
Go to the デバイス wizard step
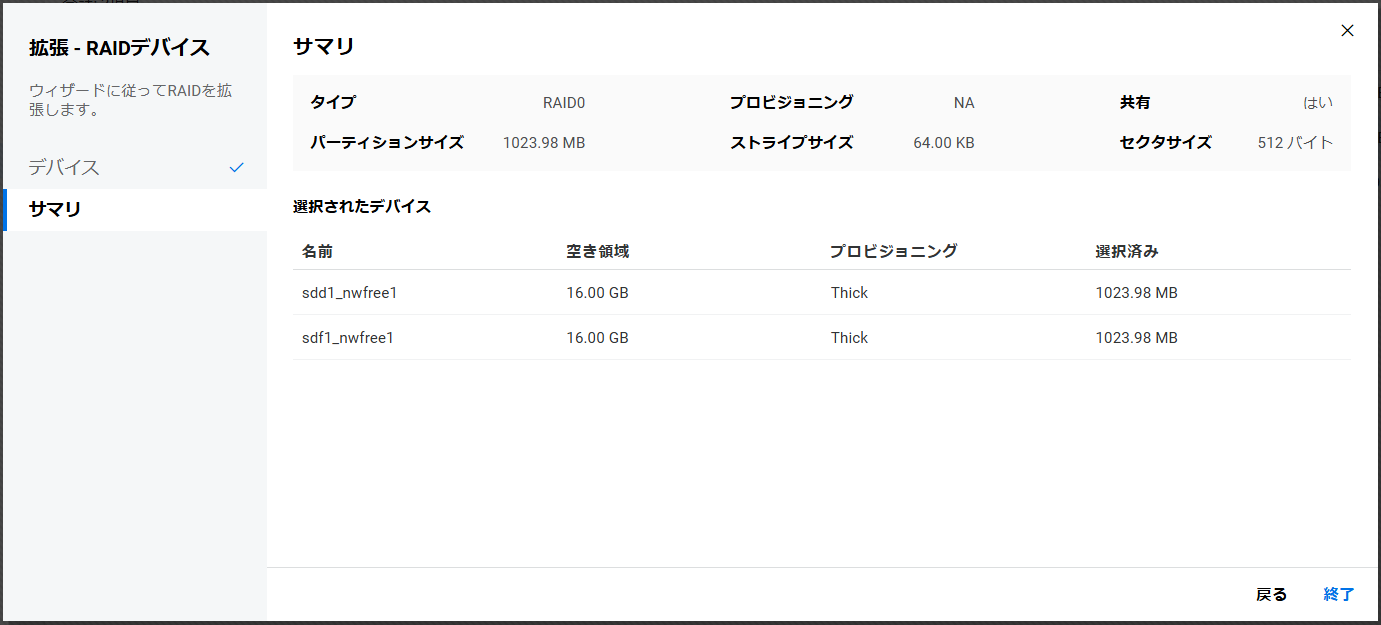(x=65, y=167)
